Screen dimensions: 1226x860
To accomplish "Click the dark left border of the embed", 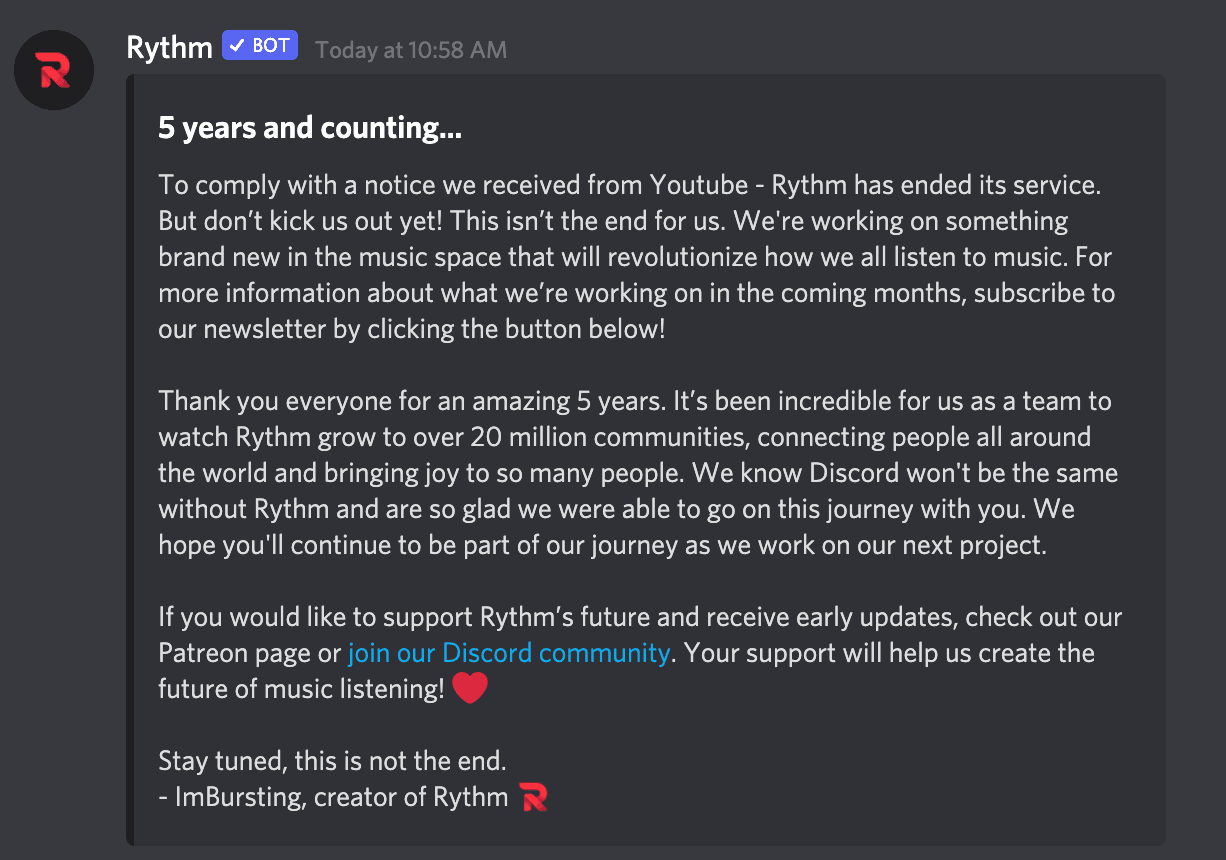I will [x=130, y=459].
